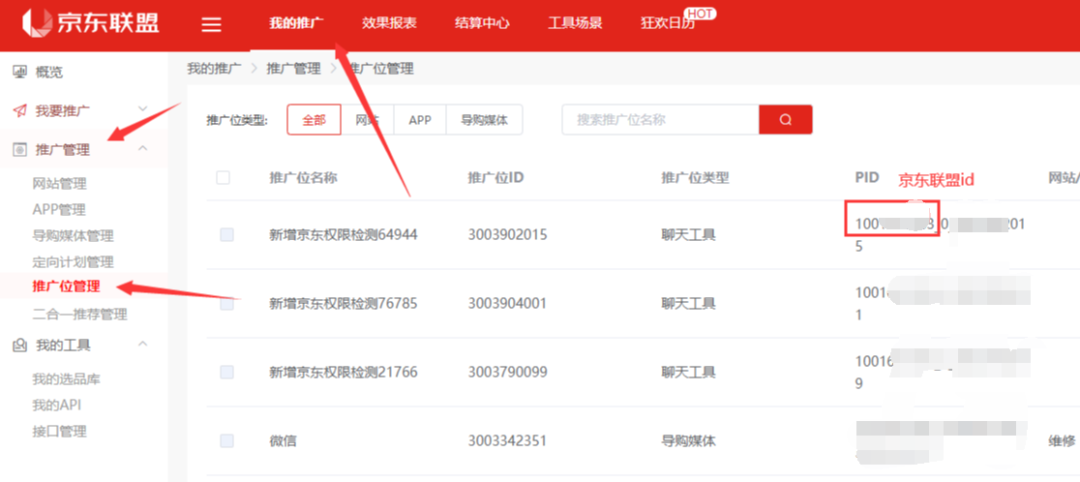Screen dimensions: 1080x482
Task: Click the 我的工具 sidebar icon
Action: pyautogui.click(x=20, y=345)
